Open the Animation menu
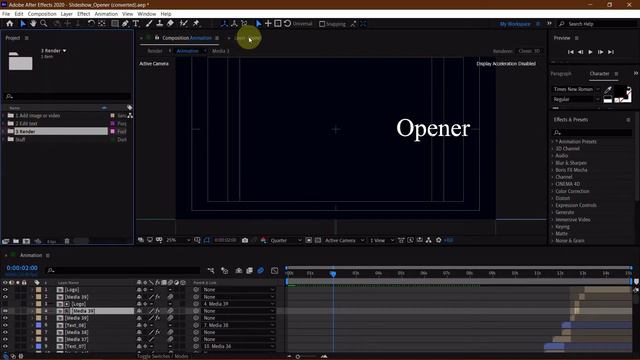Viewport: 640px width, 360px height. pos(106,14)
